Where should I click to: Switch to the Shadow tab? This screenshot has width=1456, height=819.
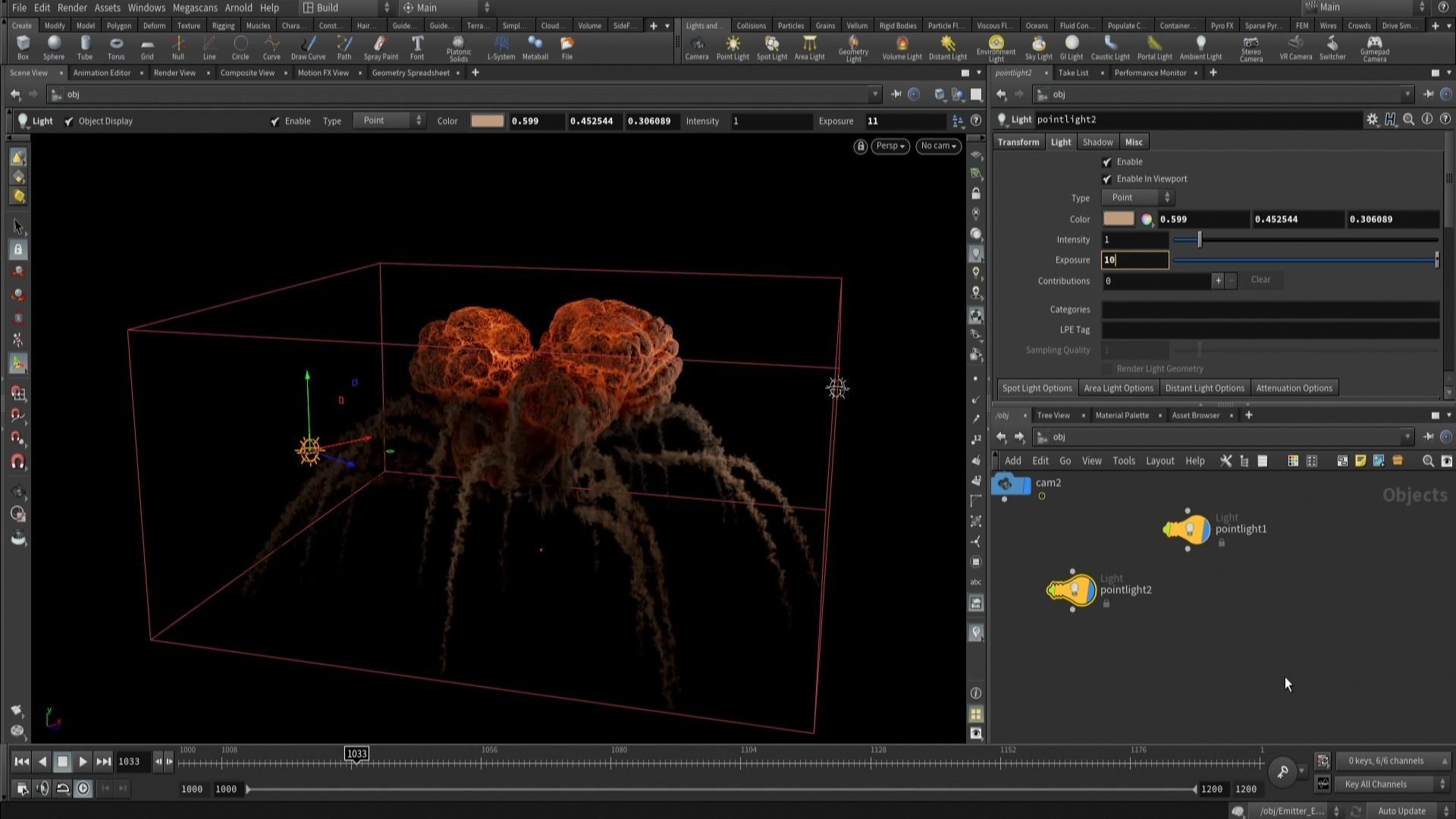[x=1097, y=143]
